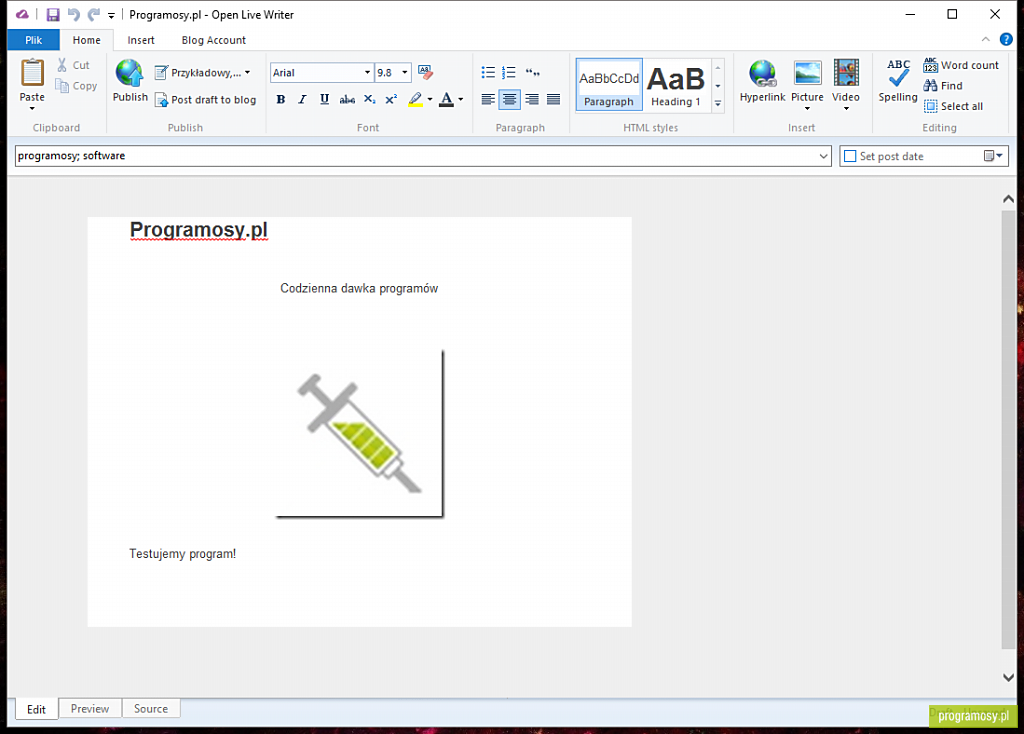Open the Picture dropdown arrow

click(807, 108)
